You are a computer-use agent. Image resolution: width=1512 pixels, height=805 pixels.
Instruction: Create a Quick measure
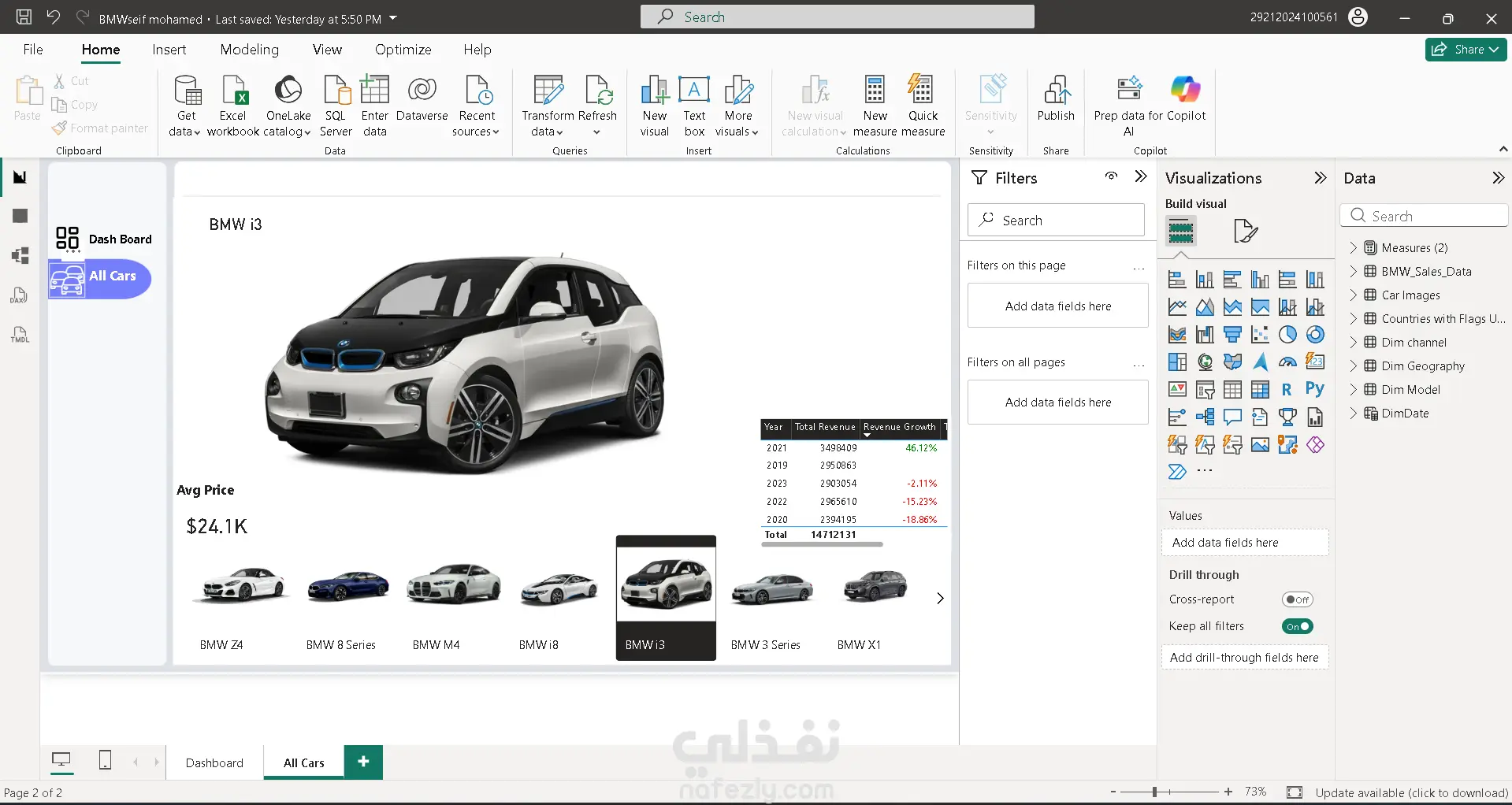coord(923,106)
